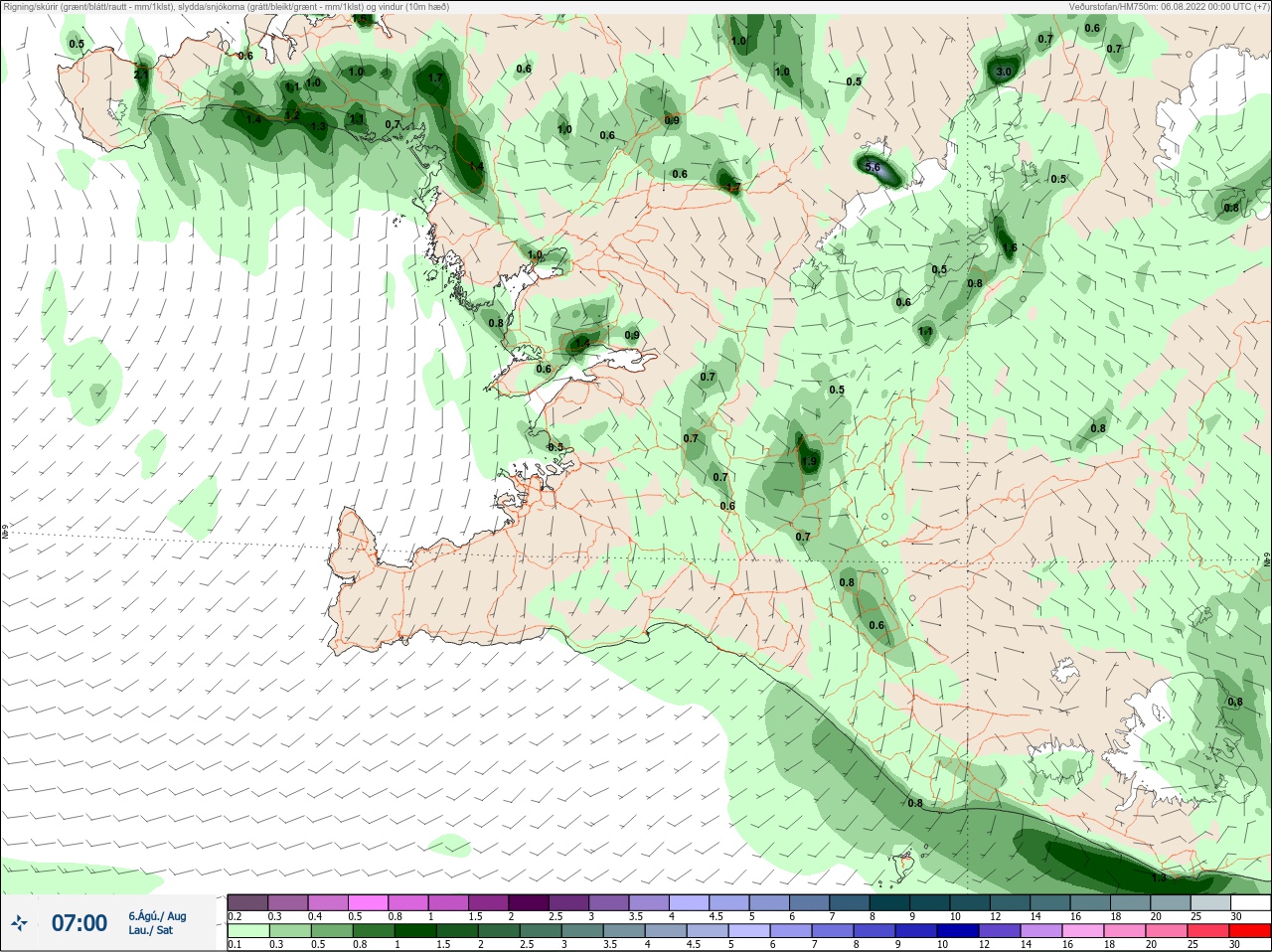The height and width of the screenshot is (952, 1272).
Task: Select the red 30 swatch in lower legend row
Action: [1249, 930]
